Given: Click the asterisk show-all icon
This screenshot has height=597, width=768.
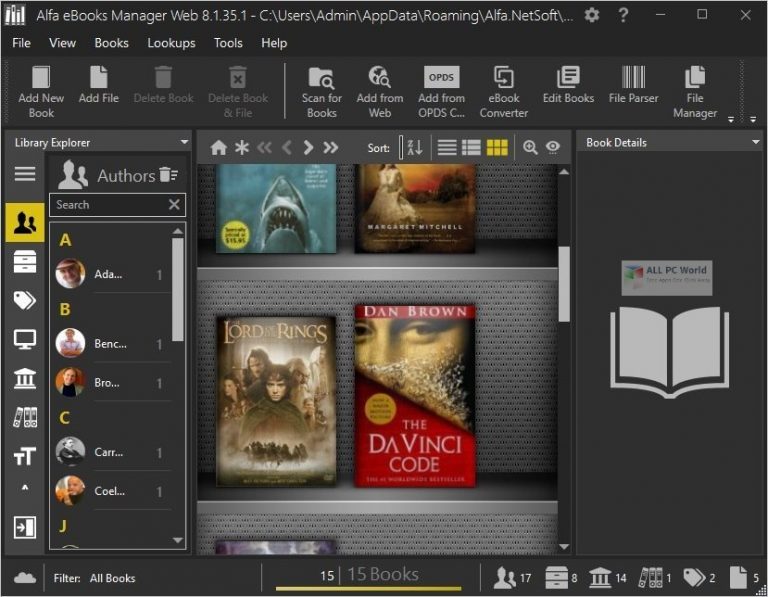Looking at the screenshot, I should [241, 147].
